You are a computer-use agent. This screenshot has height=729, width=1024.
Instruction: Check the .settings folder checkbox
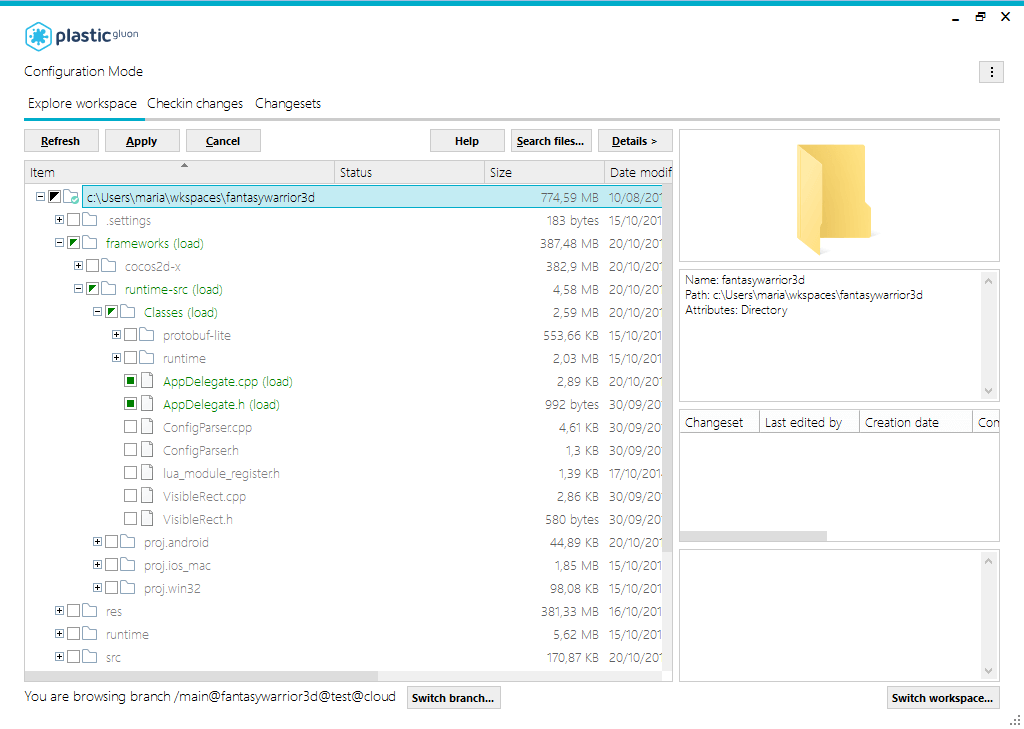pyautogui.click(x=73, y=220)
